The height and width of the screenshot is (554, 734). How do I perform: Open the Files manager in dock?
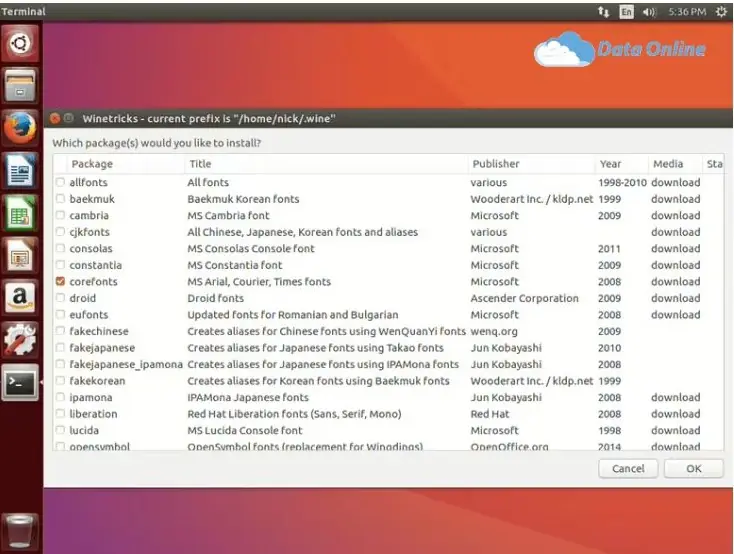(20, 86)
